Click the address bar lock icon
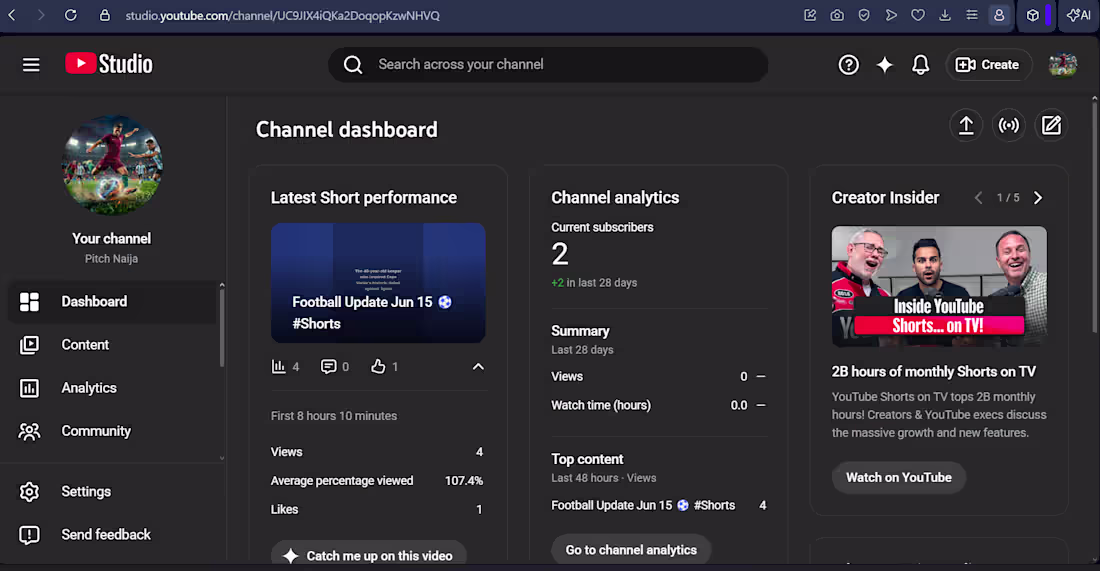This screenshot has width=1100, height=571. [105, 15]
